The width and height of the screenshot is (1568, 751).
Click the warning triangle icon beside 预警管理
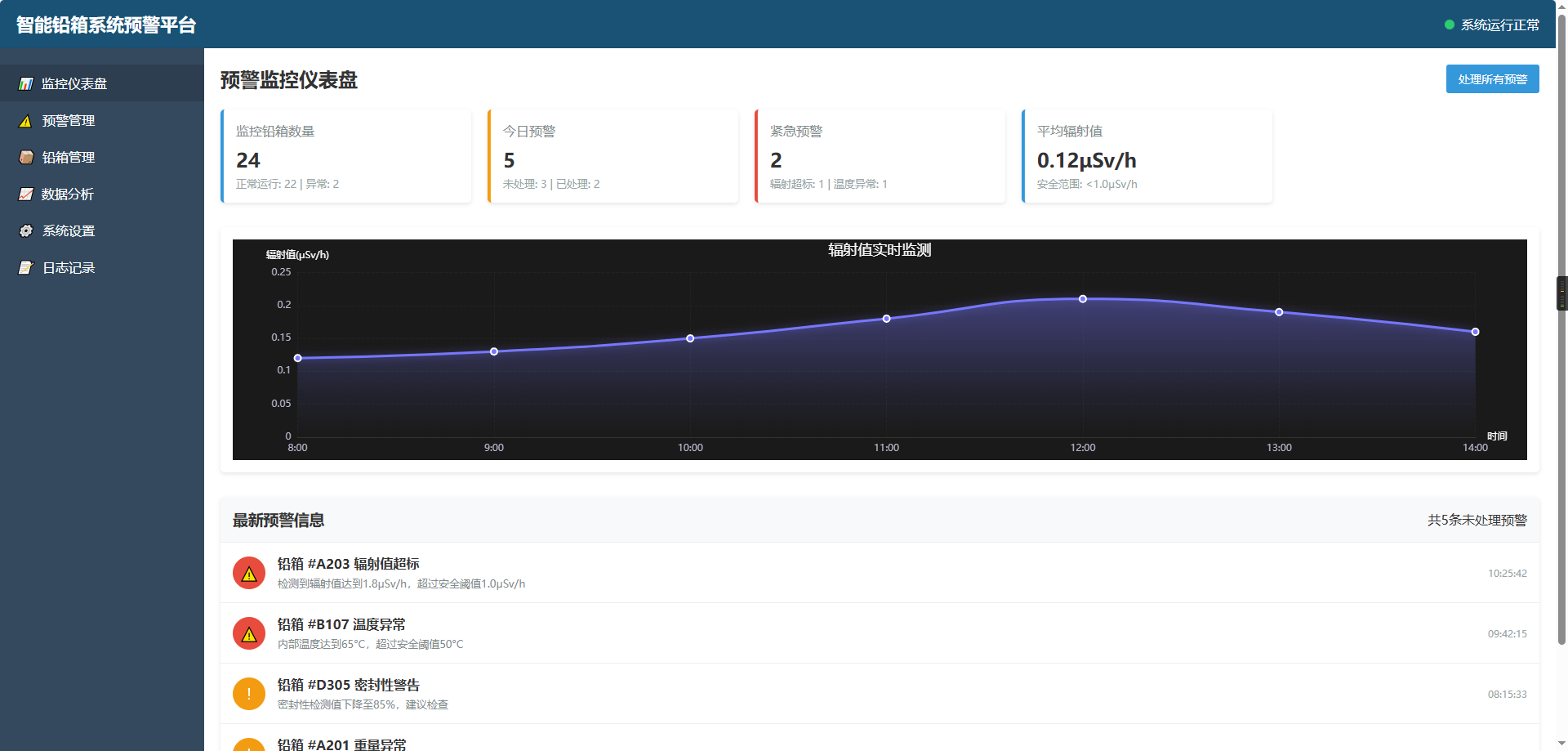point(26,121)
